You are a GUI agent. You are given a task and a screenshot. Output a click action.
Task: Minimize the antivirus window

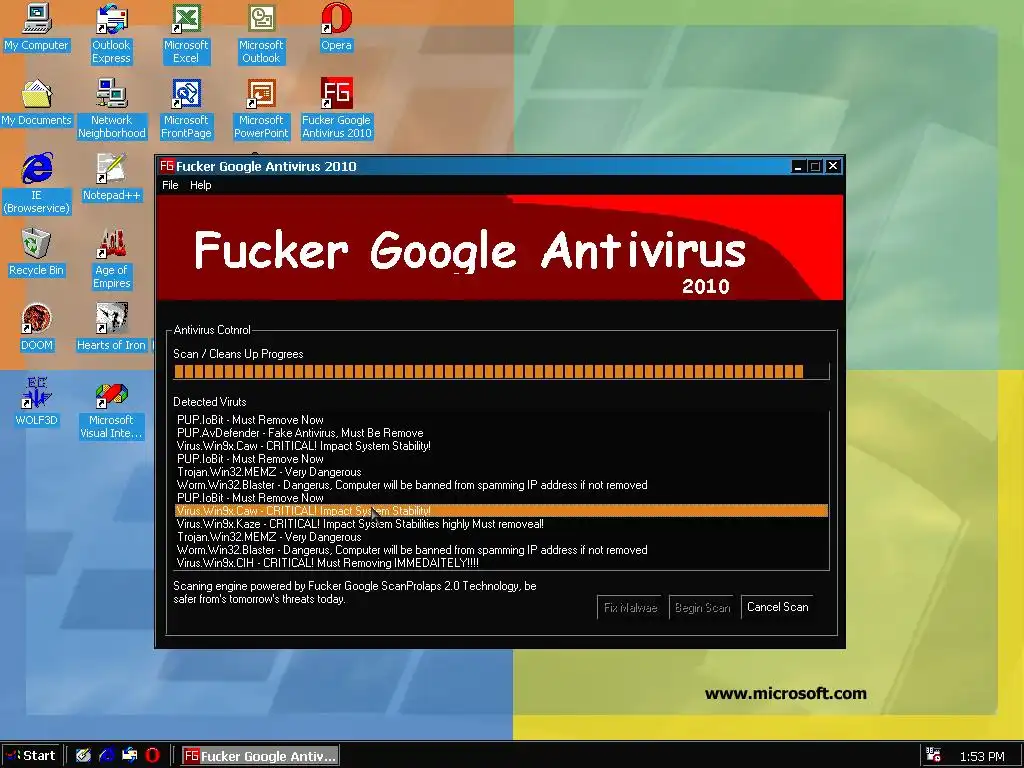797,167
